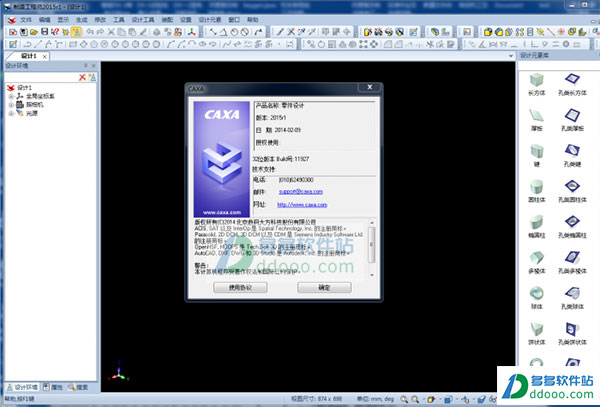Close the 设计环境 panel
The height and width of the screenshot is (407, 600).
pyautogui.click(x=93, y=66)
